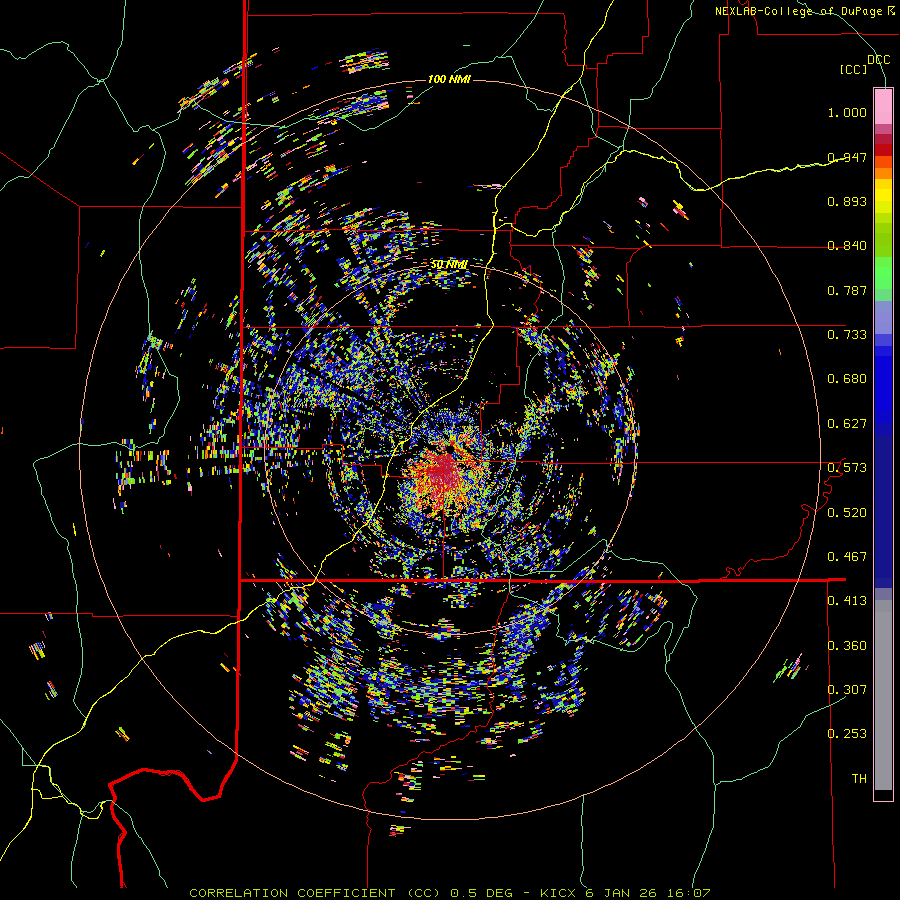Select the bright green color bar segment
The width and height of the screenshot is (900, 900).
(x=883, y=272)
